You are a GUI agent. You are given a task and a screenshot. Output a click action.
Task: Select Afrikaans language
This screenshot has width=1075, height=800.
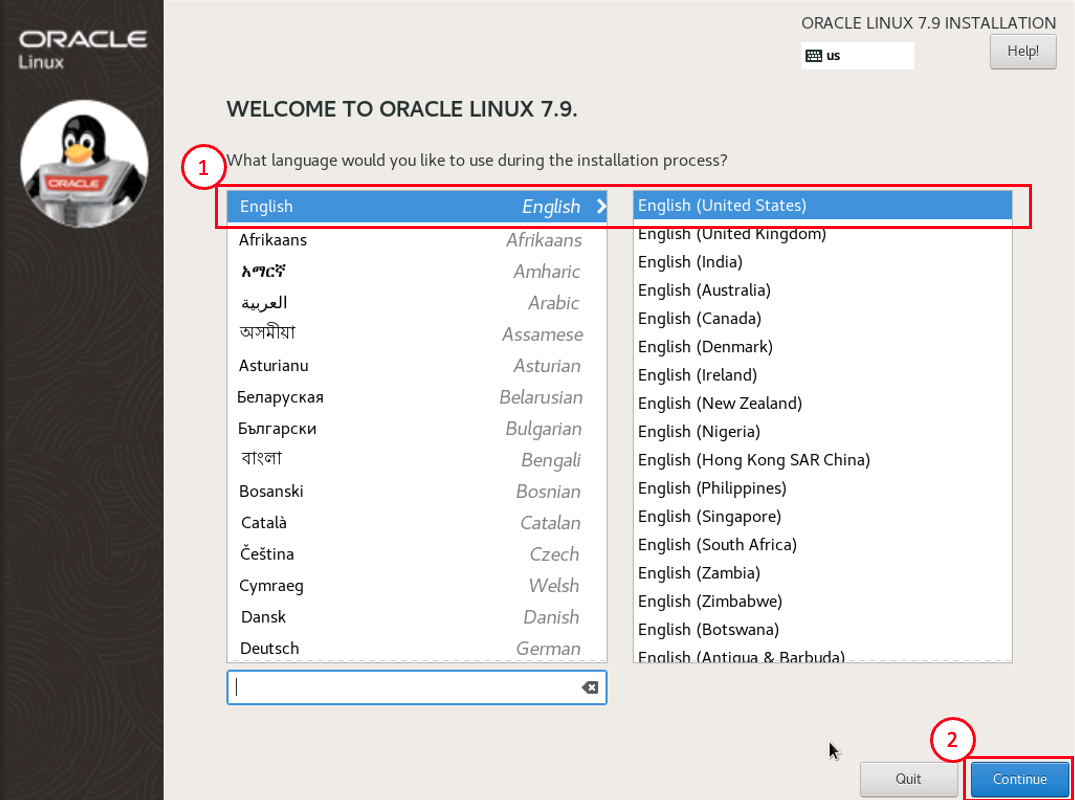point(417,240)
